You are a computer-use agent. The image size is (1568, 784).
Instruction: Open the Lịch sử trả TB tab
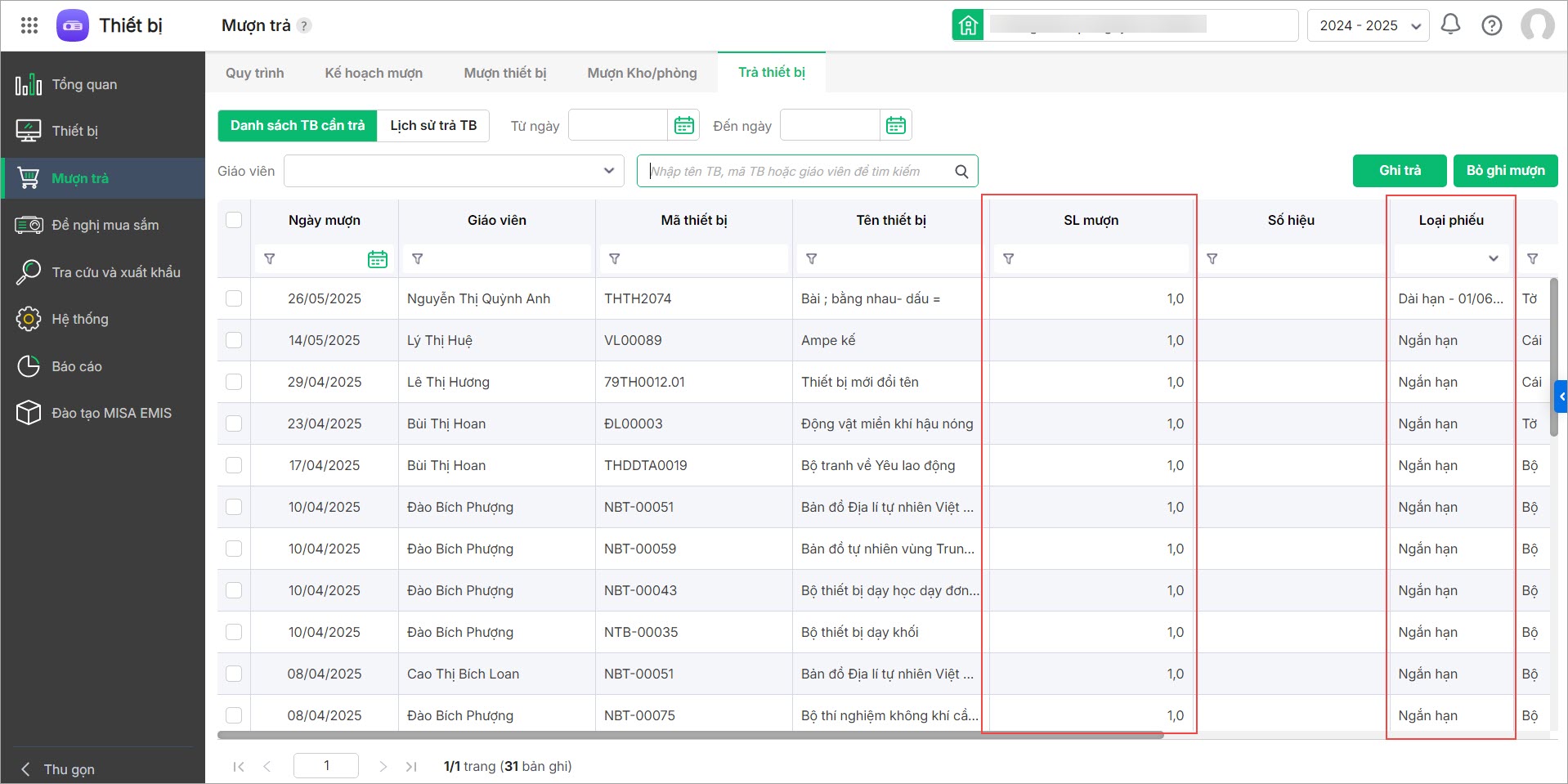coord(432,125)
